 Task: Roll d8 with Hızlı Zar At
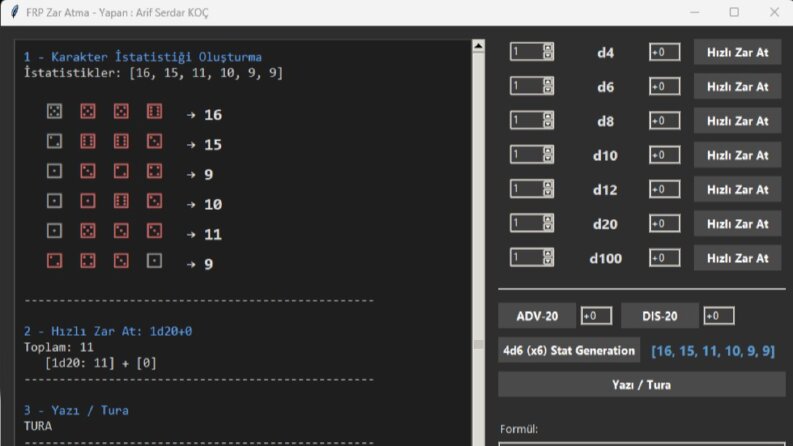tap(737, 121)
